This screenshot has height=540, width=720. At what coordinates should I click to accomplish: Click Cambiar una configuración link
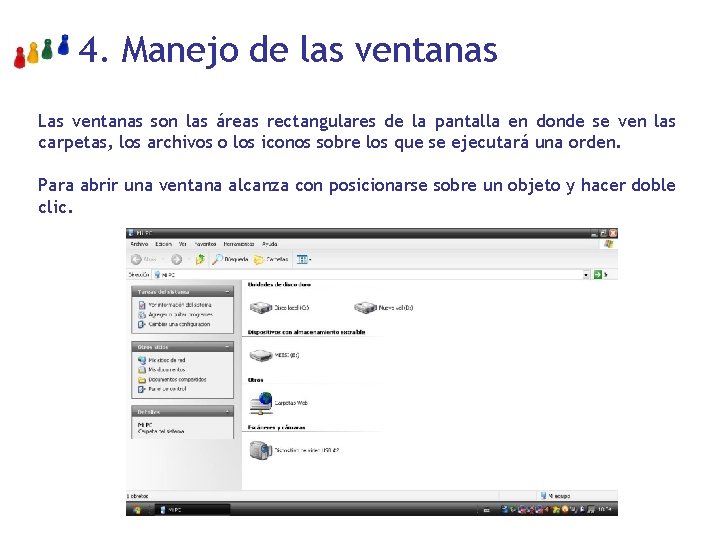pos(179,324)
